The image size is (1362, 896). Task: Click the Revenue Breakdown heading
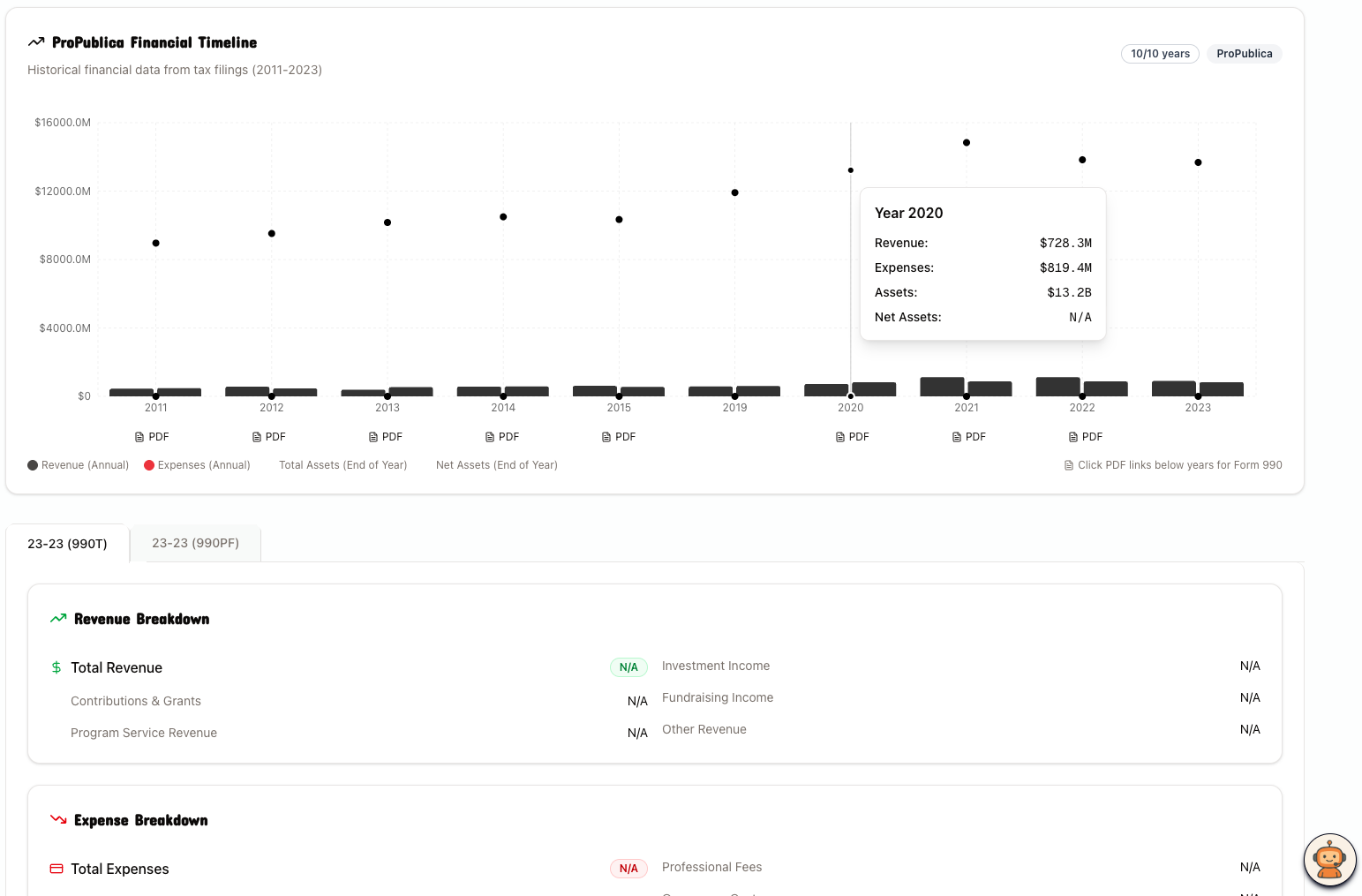(x=142, y=619)
